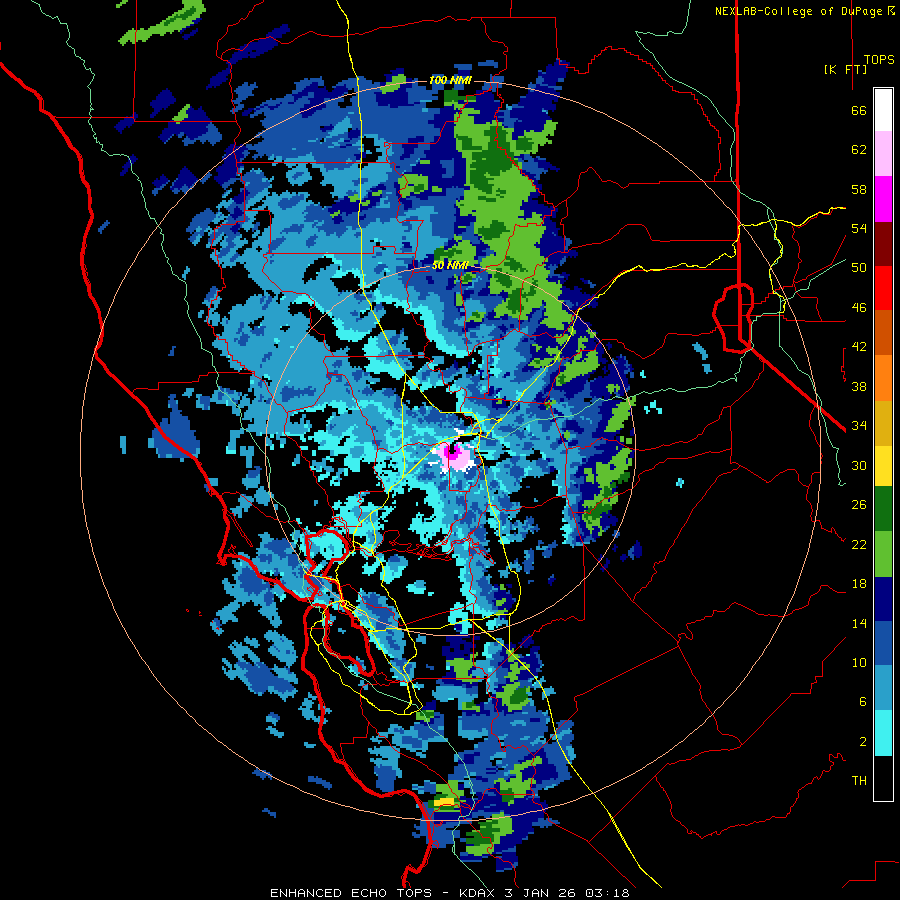The image size is (900, 900).
Task: Click the "14" legend value
Action: (859, 623)
